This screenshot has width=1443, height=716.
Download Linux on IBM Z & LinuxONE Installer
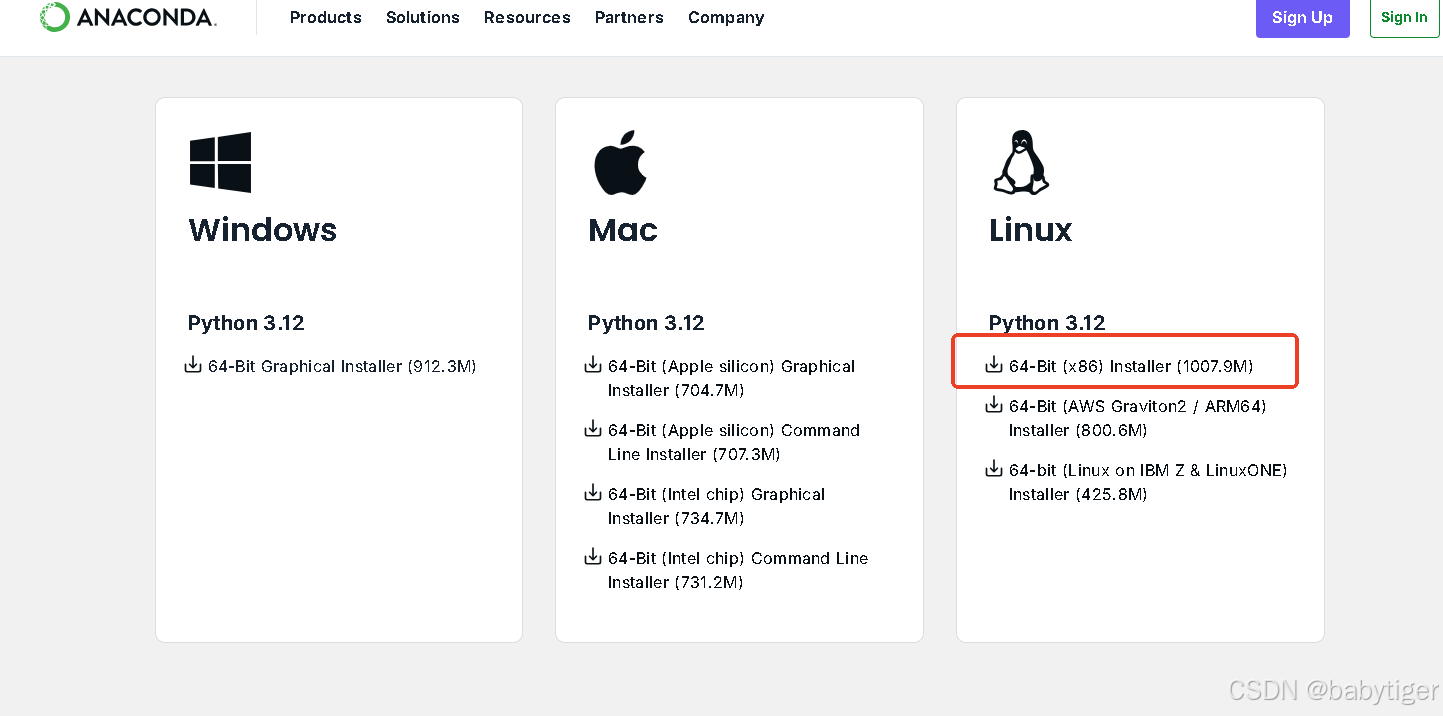coord(1148,482)
